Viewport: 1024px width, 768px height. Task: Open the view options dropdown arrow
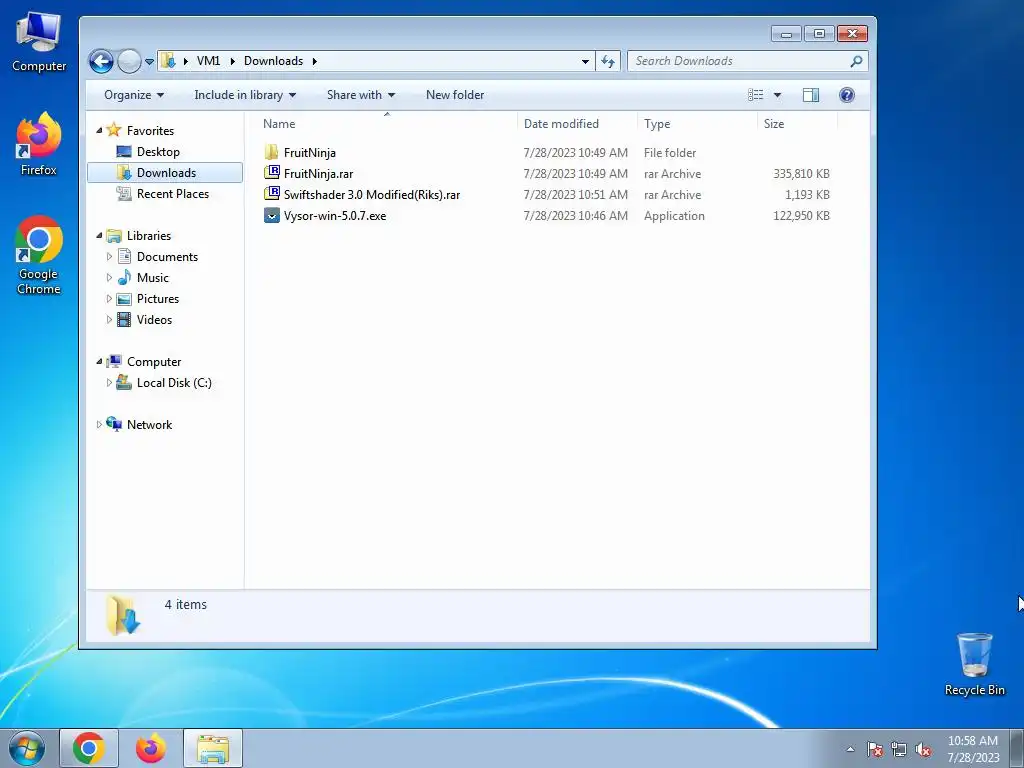[777, 95]
